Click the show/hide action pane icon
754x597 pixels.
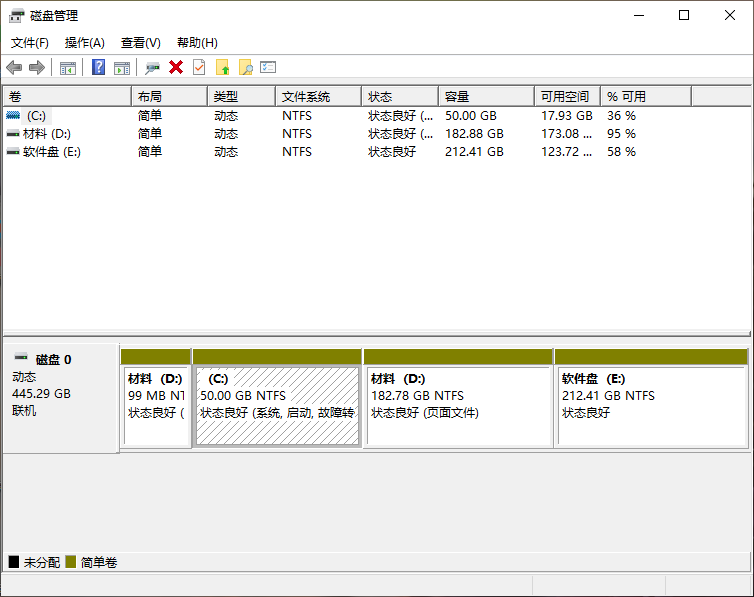pos(122,67)
